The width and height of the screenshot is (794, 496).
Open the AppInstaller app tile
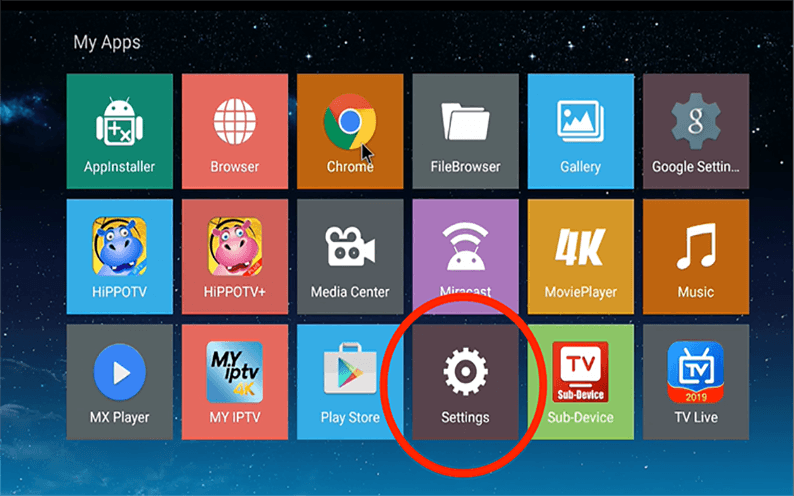pos(120,131)
